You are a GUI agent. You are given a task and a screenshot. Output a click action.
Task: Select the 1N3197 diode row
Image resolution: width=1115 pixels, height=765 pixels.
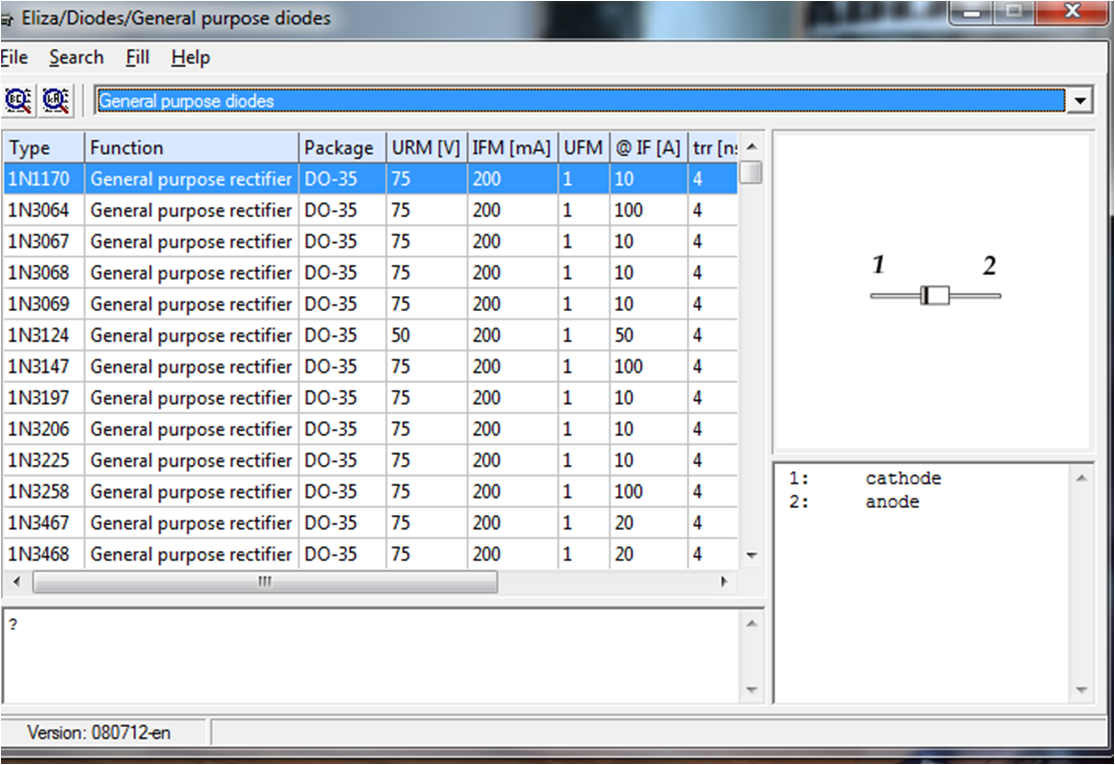pyautogui.click(x=370, y=398)
